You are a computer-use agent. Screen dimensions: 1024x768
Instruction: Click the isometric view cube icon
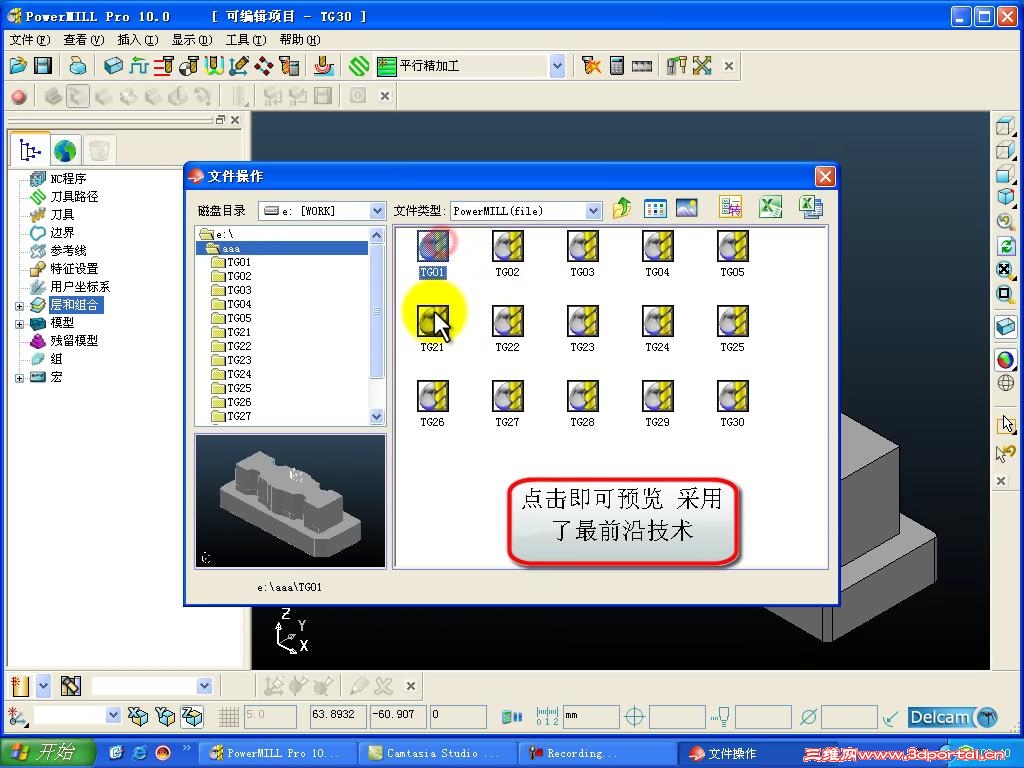1006,196
